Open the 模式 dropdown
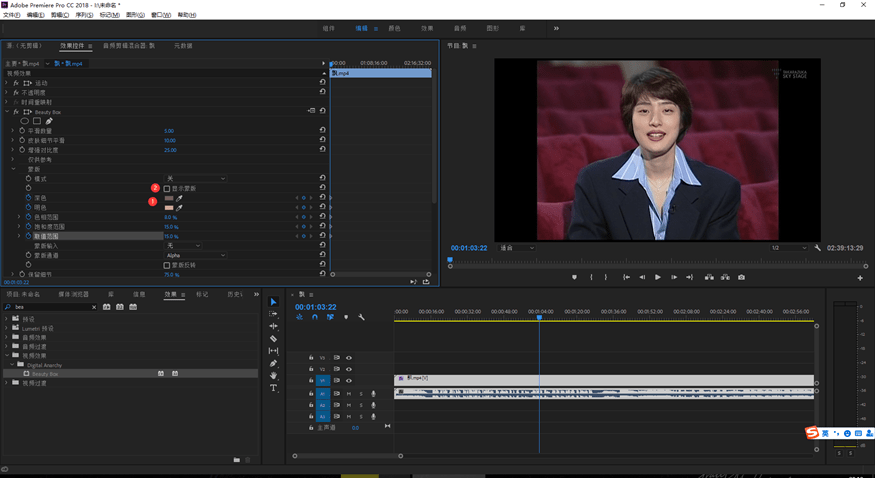Image resolution: width=875 pixels, height=478 pixels. pos(195,178)
